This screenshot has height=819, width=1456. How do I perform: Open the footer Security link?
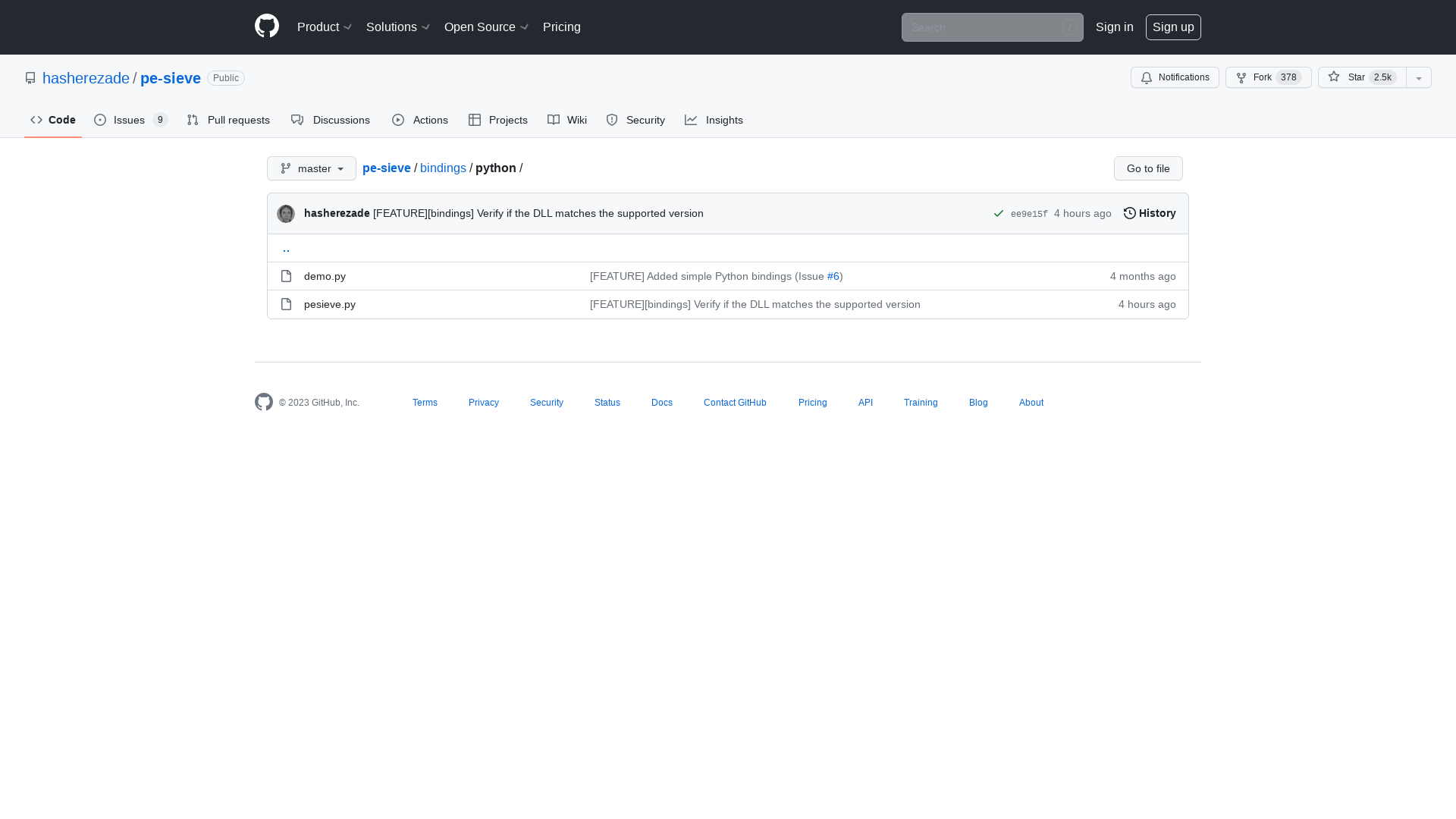[x=547, y=403]
